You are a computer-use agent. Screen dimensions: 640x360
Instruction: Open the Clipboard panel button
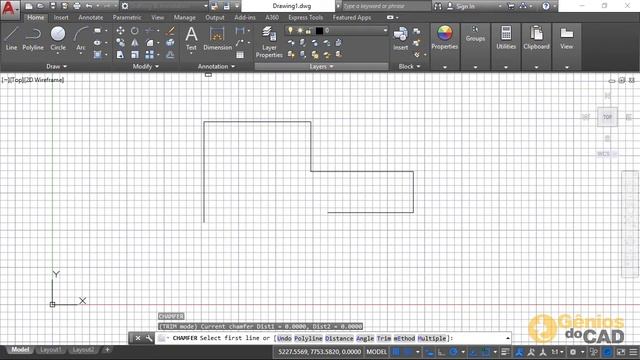[x=536, y=39]
